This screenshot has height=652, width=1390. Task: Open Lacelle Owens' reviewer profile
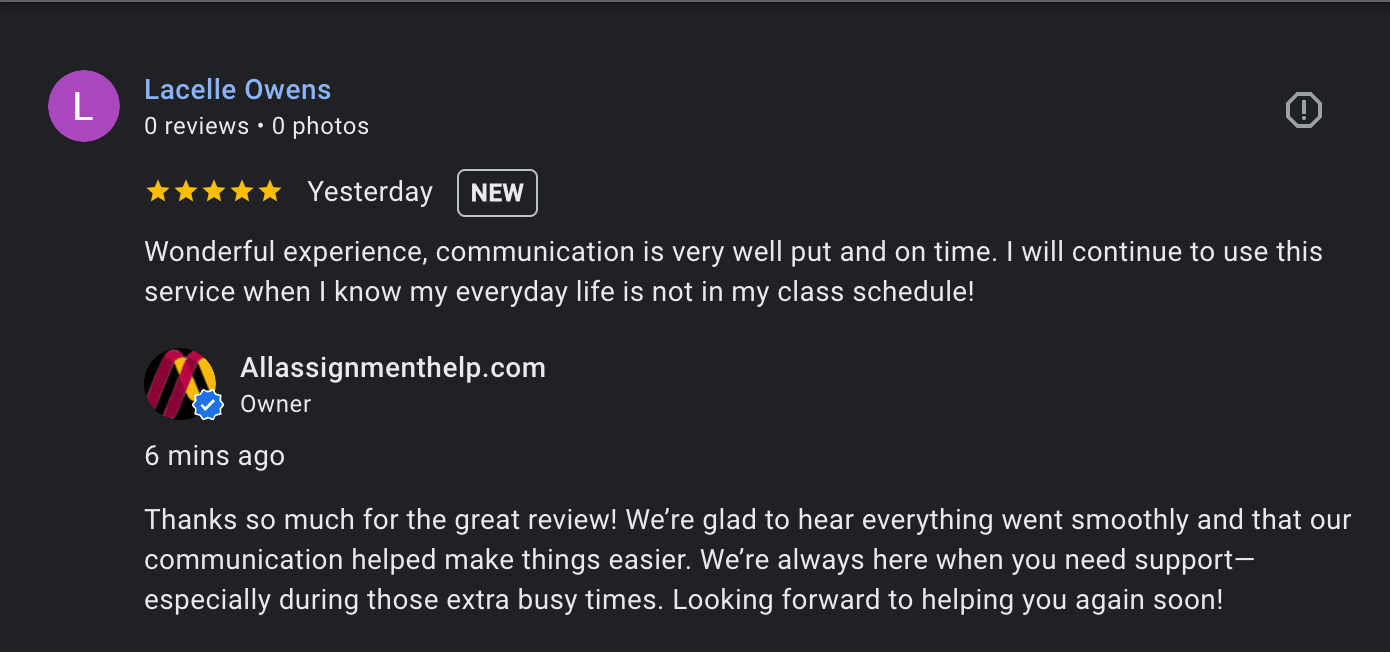point(237,89)
